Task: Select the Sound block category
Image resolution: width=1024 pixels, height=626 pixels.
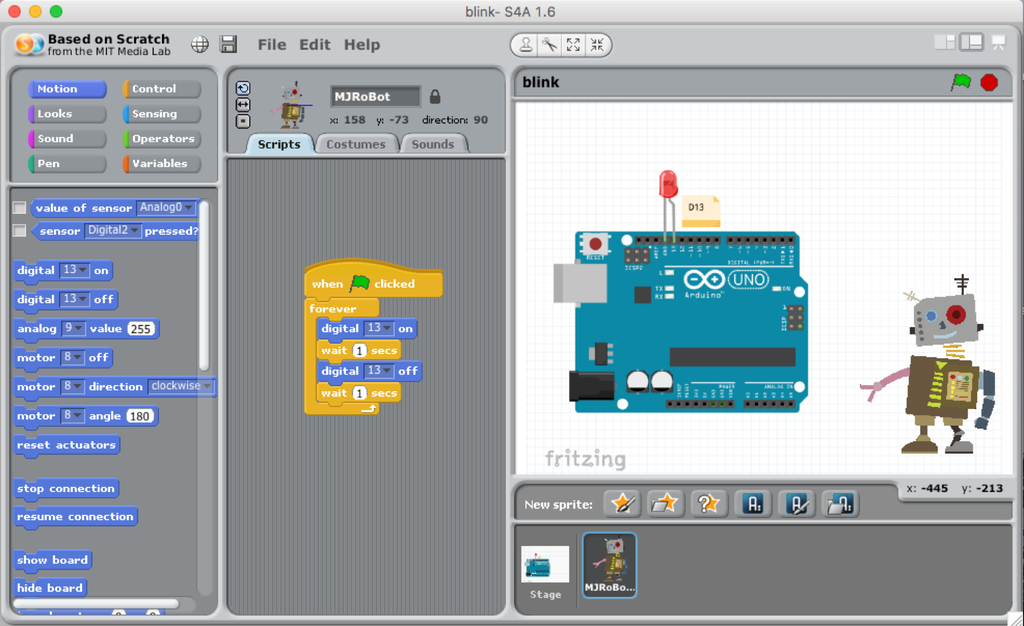Action: pyautogui.click(x=67, y=138)
